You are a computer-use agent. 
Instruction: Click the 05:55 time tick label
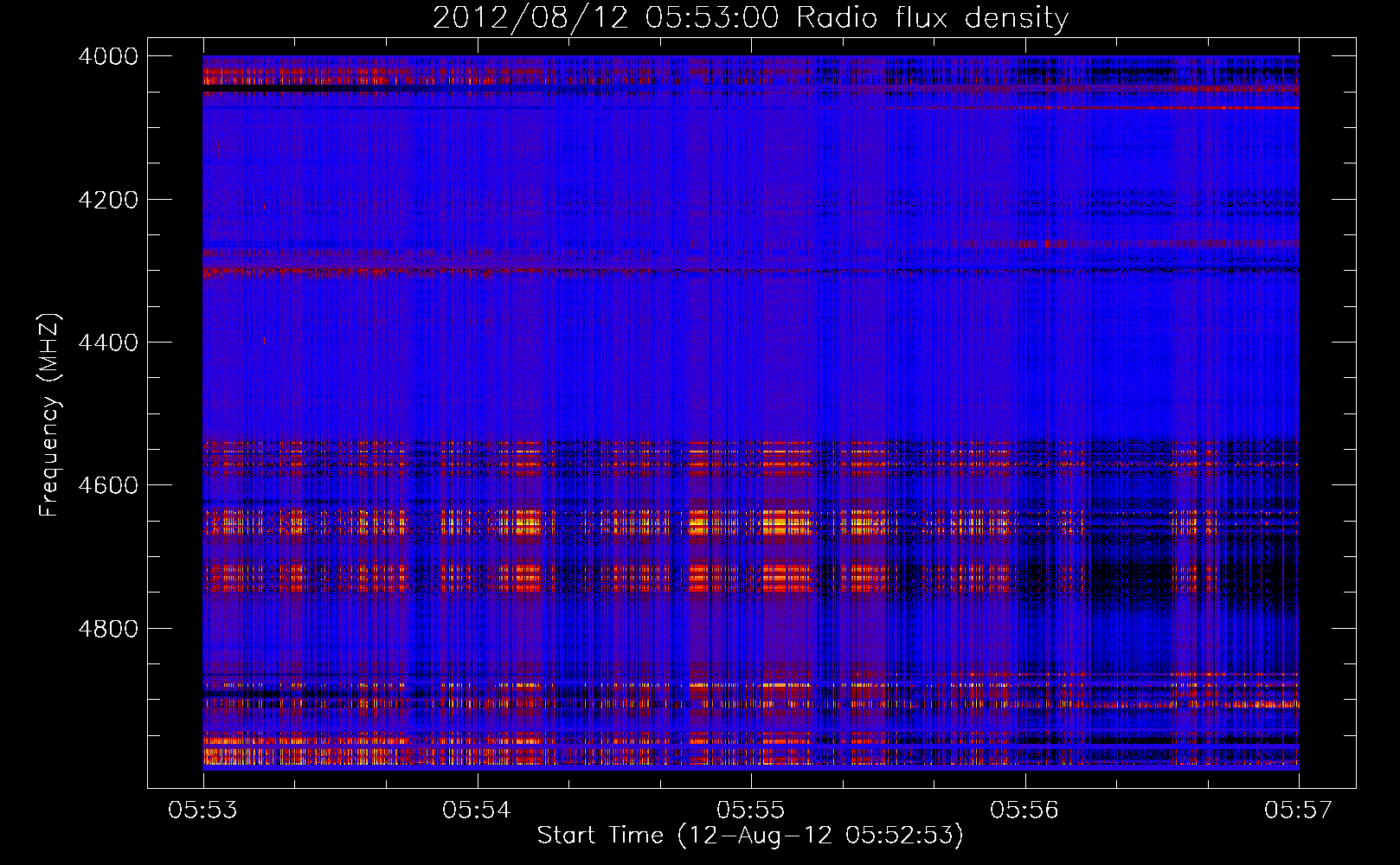click(x=751, y=810)
